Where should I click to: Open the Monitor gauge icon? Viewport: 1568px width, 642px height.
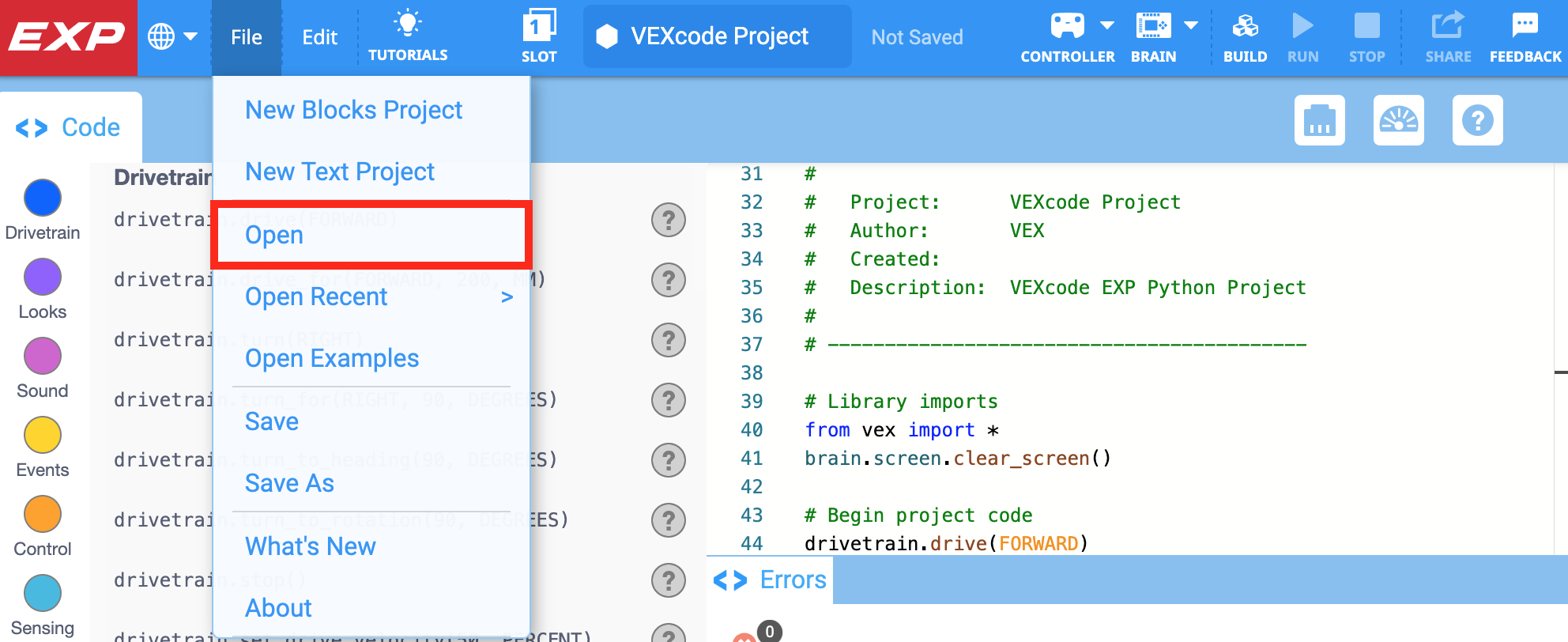(1399, 120)
